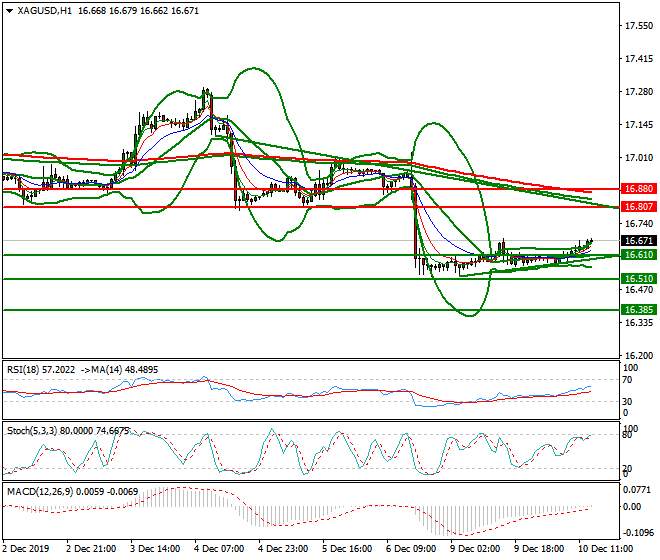This screenshot has width=660, height=560.
Task: Select the red 16.880 price level tag
Action: click(637, 189)
